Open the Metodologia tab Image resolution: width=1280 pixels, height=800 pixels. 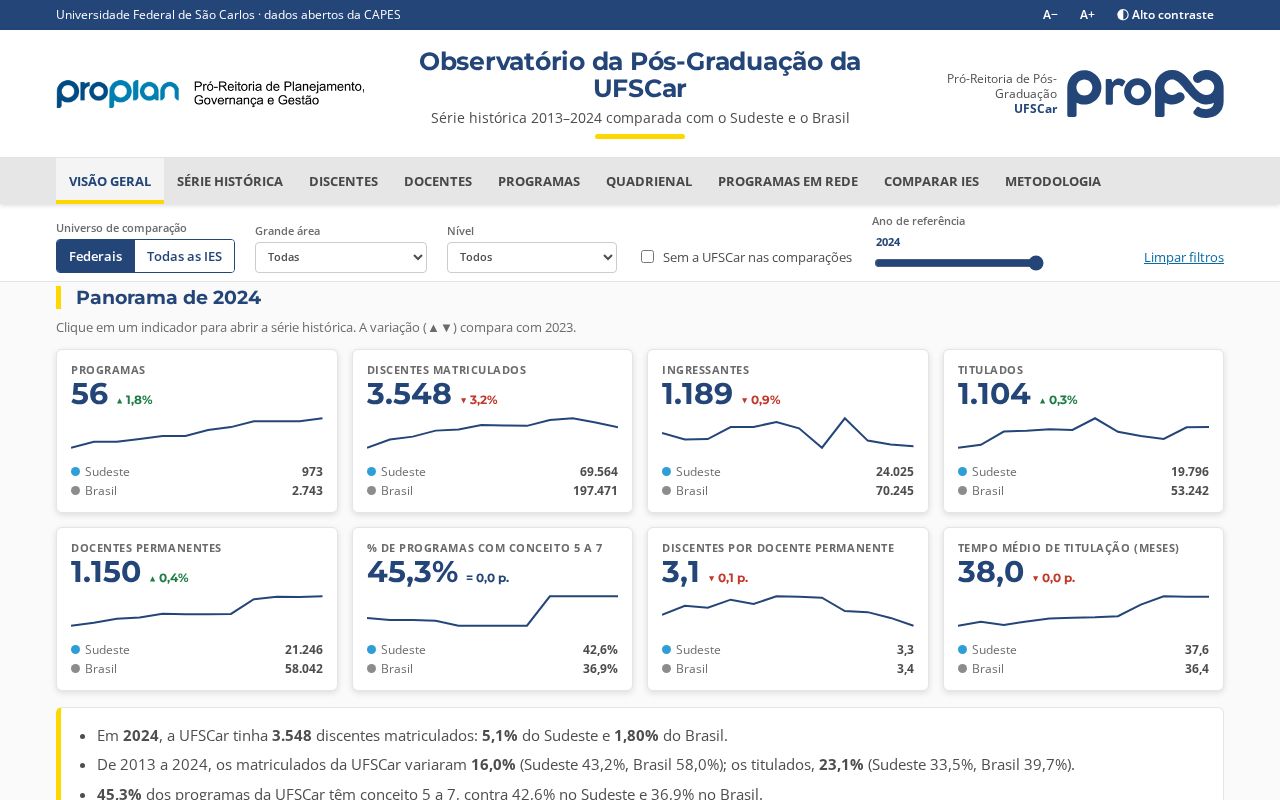[1053, 181]
